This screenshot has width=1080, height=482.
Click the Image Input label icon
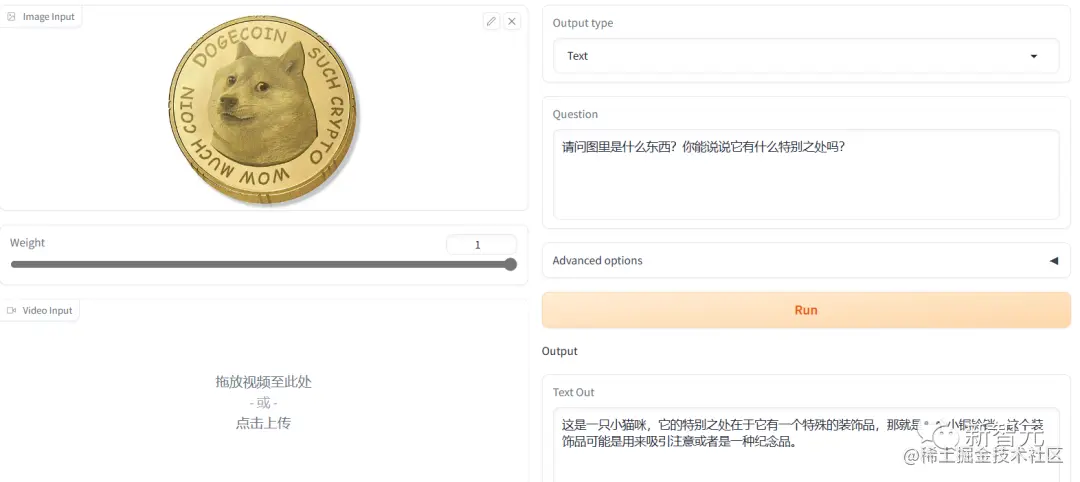tap(11, 17)
